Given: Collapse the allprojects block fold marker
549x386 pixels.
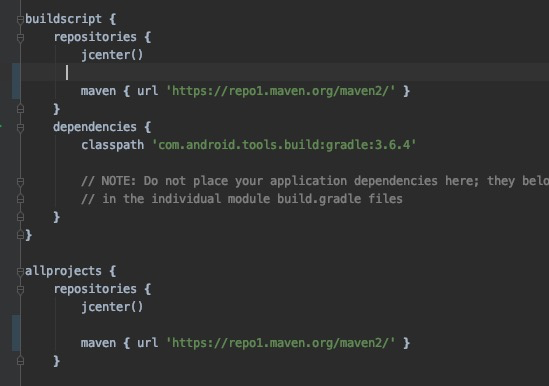Looking at the screenshot, I should (20, 271).
